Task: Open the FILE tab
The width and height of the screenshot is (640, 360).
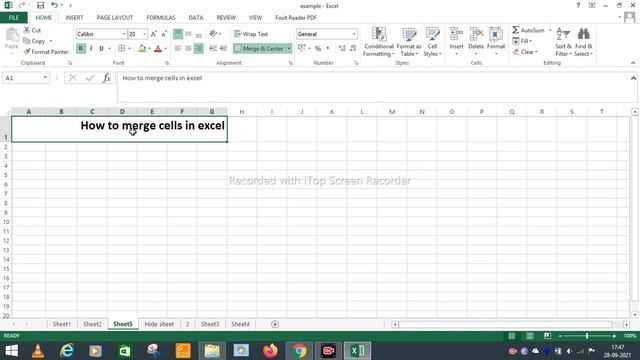Action: point(13,18)
